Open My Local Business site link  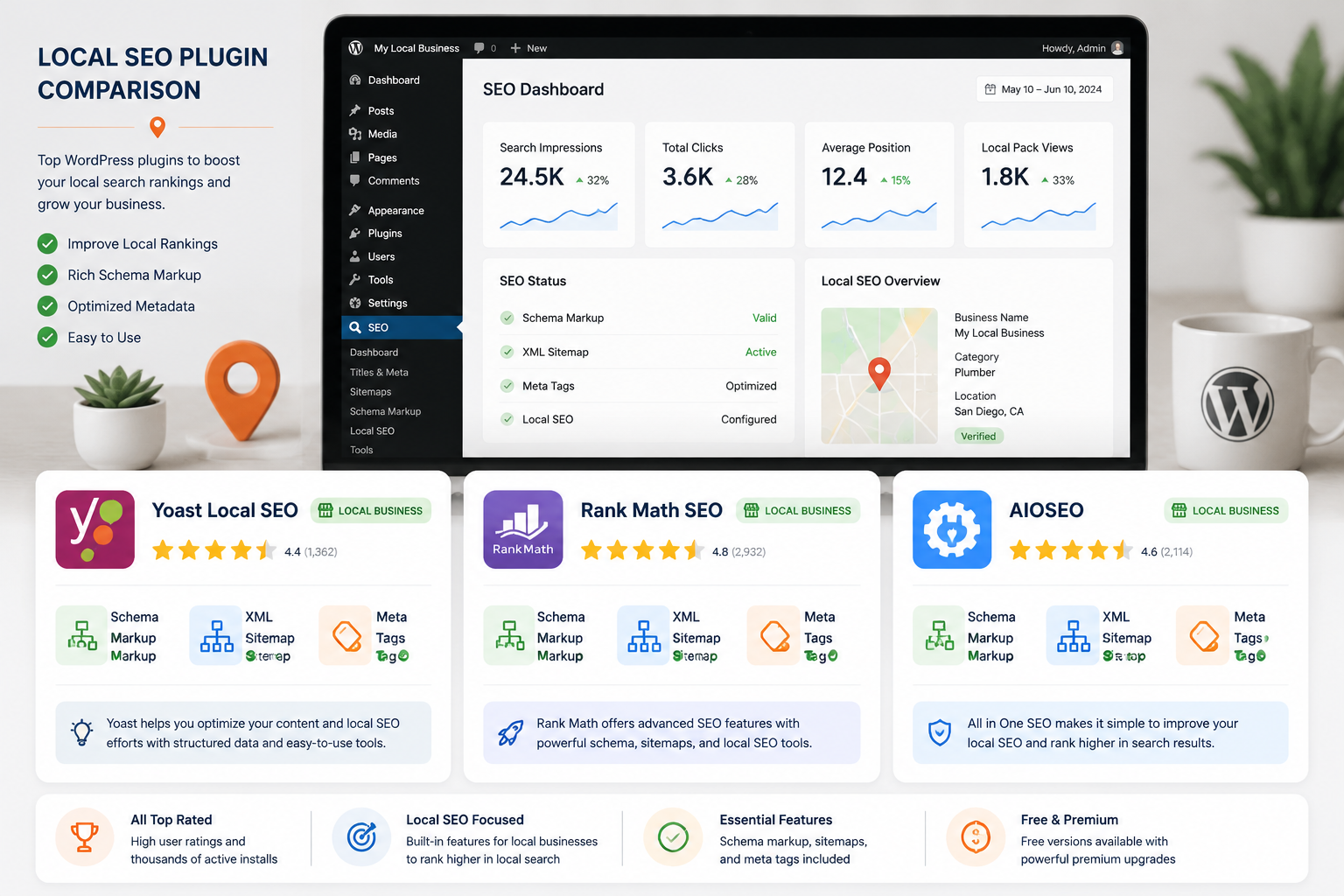[416, 48]
